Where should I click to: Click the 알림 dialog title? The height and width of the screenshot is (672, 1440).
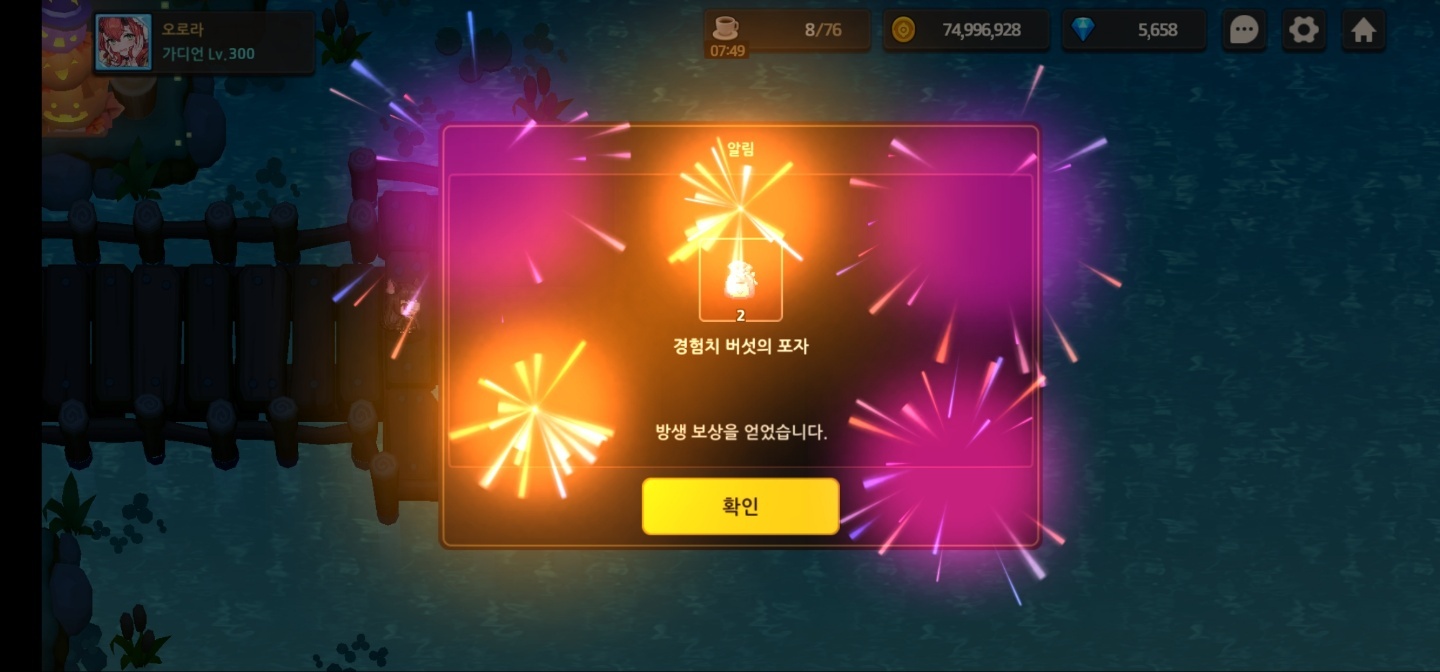[740, 149]
